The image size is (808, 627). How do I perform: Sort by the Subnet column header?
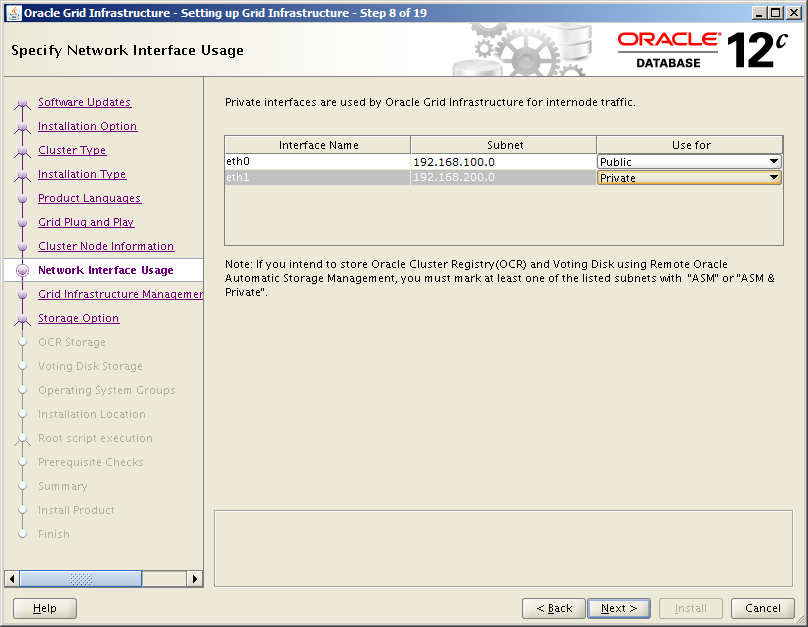pyautogui.click(x=504, y=145)
